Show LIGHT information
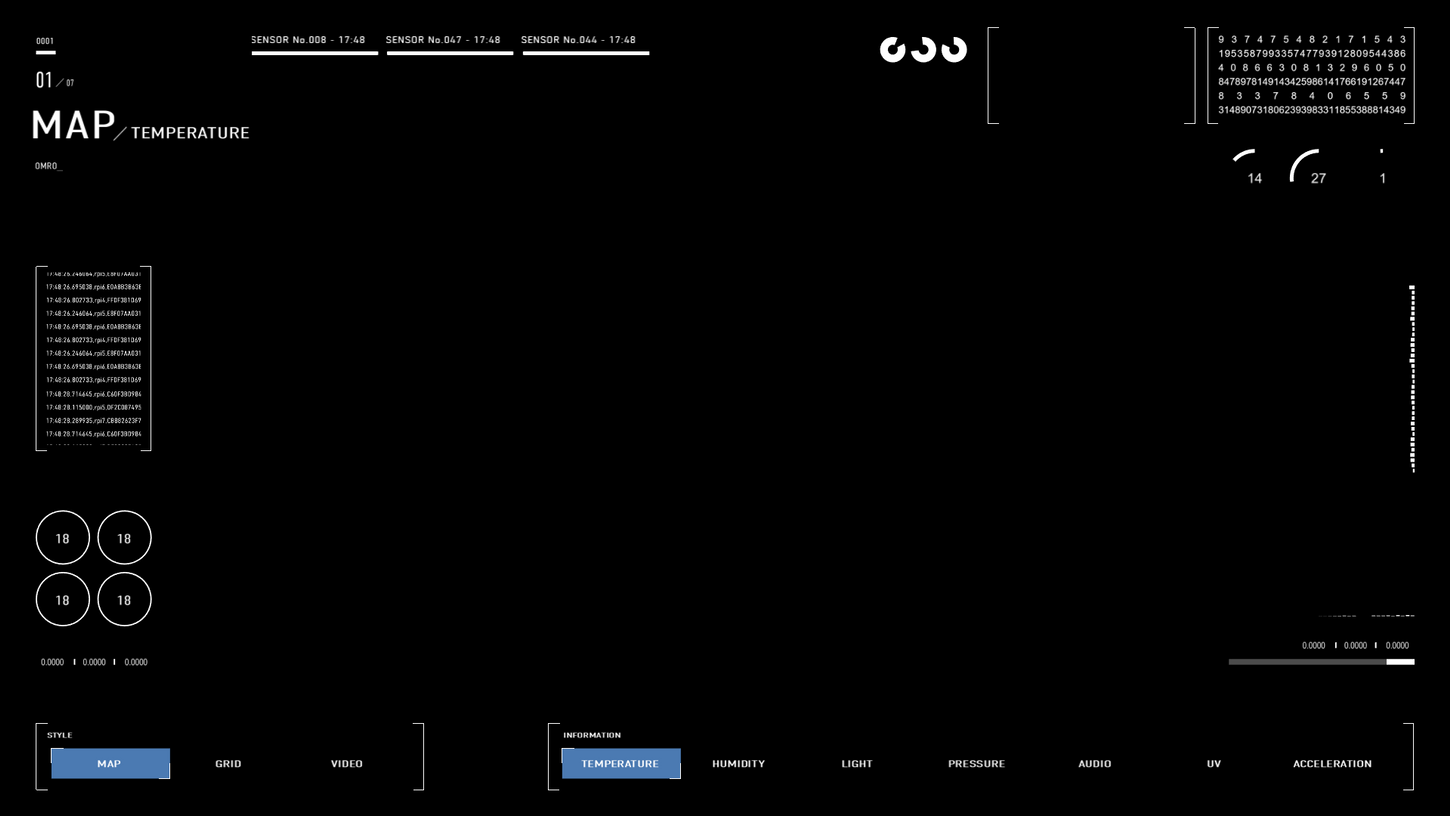 [x=857, y=763]
